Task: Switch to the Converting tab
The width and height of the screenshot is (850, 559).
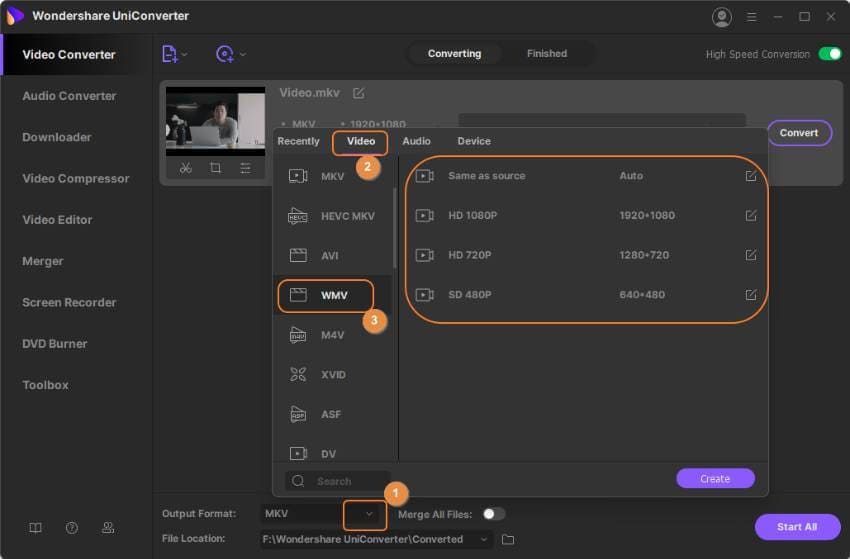Action: click(x=454, y=54)
